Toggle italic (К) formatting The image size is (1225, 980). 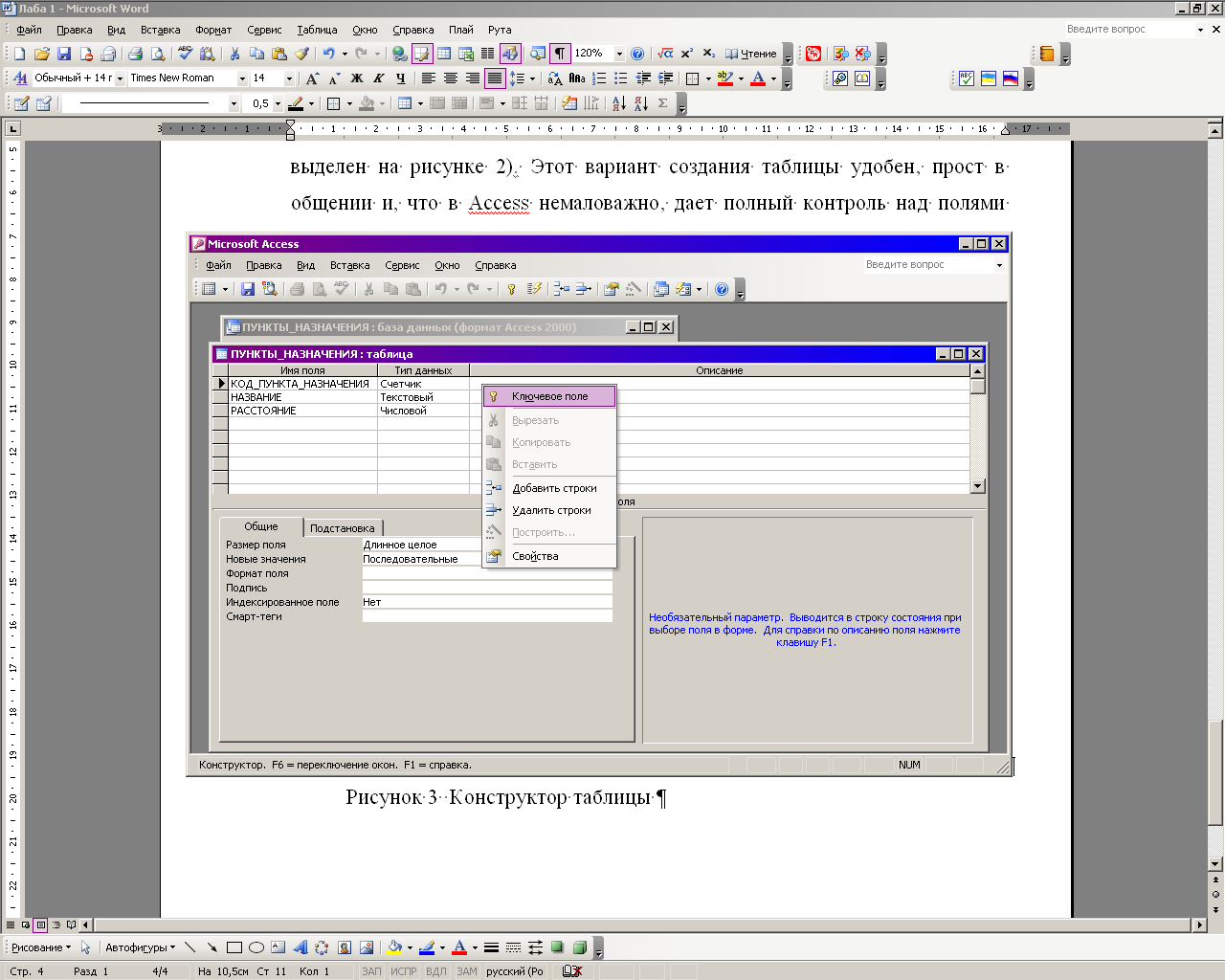point(379,78)
